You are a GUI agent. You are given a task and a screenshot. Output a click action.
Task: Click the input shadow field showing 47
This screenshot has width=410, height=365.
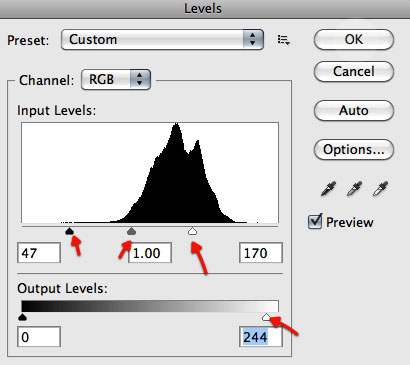[39, 253]
